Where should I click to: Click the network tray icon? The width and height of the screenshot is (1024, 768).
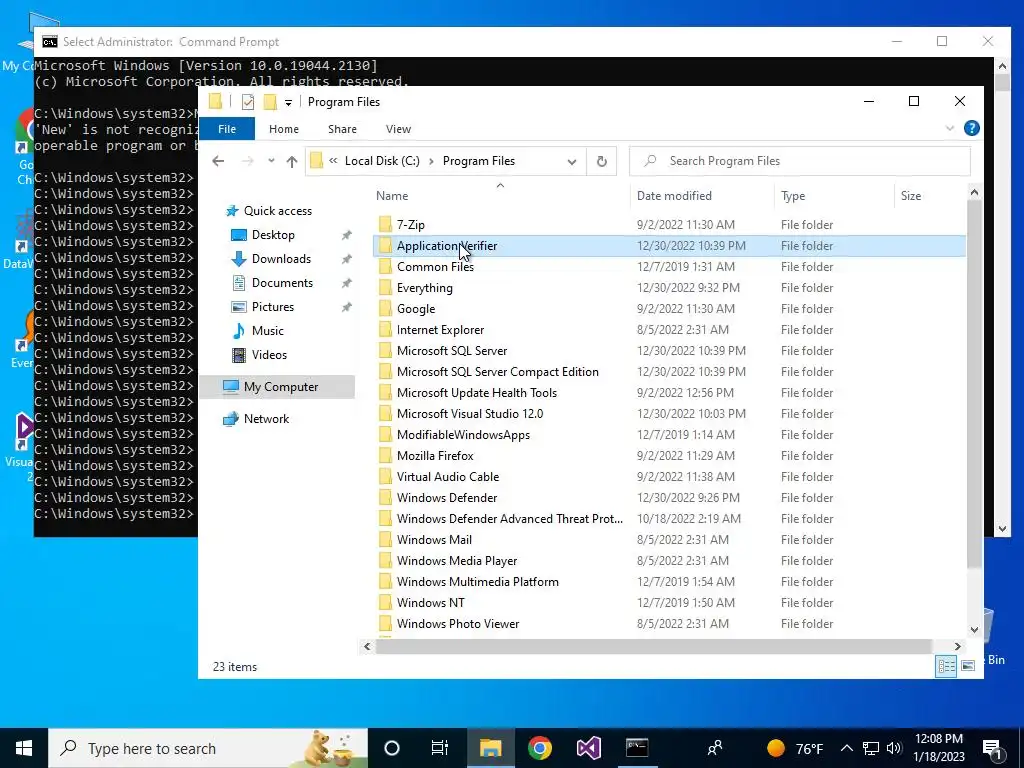tap(871, 748)
